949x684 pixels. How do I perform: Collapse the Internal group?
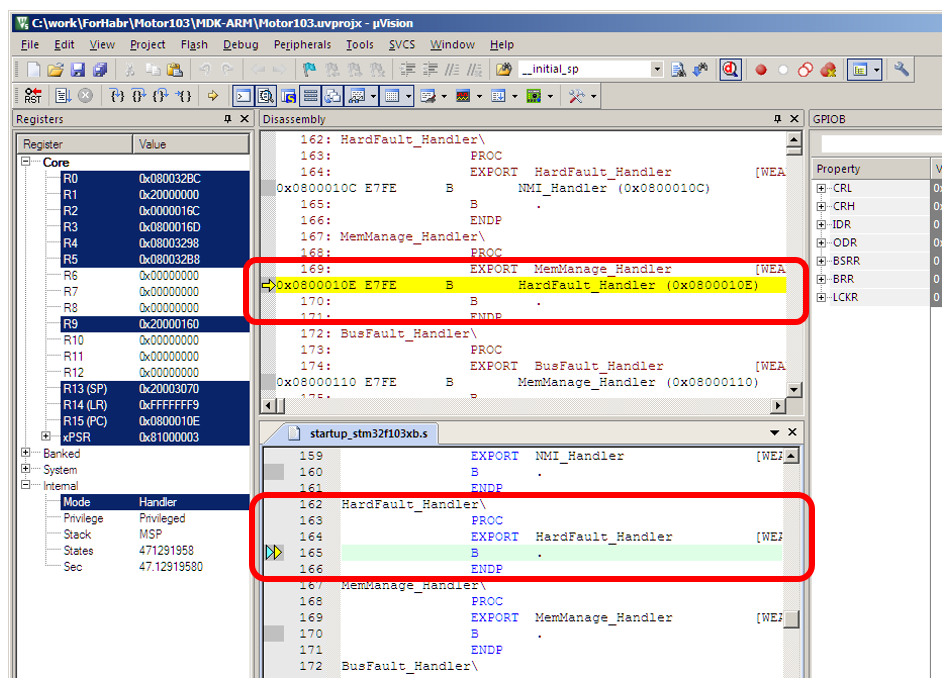25,485
